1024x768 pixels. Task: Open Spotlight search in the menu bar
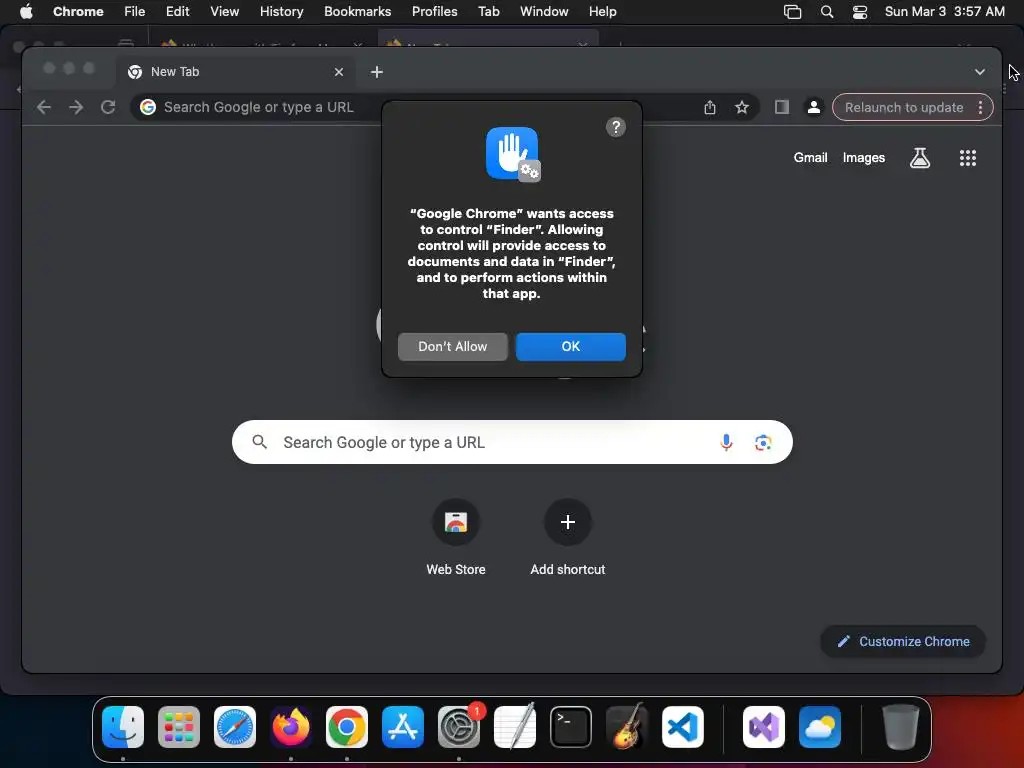[x=827, y=12]
